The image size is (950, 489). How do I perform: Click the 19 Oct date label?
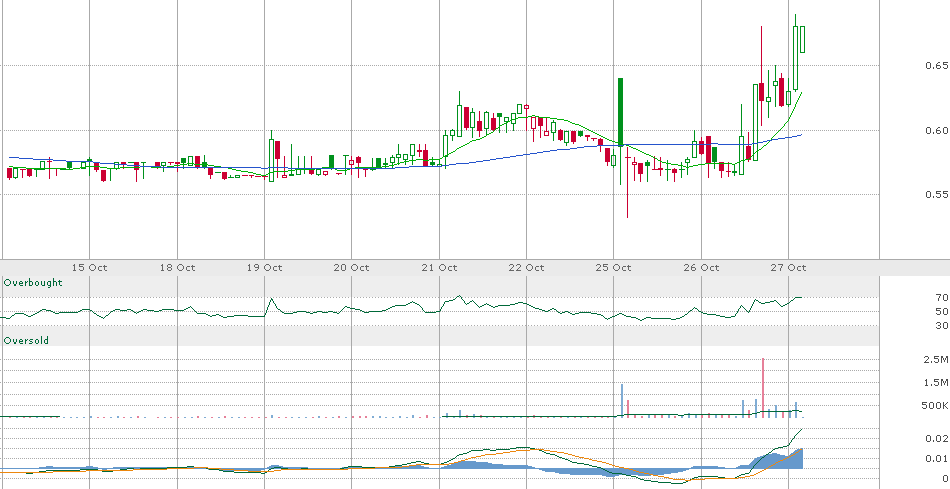(265, 268)
